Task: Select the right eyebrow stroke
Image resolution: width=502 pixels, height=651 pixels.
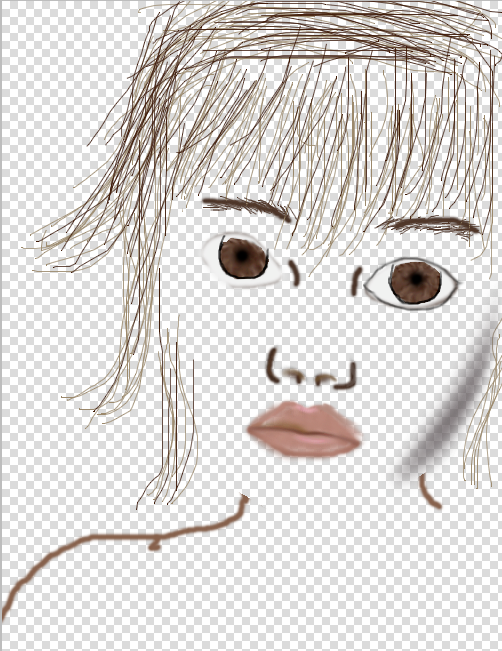Action: [430, 225]
